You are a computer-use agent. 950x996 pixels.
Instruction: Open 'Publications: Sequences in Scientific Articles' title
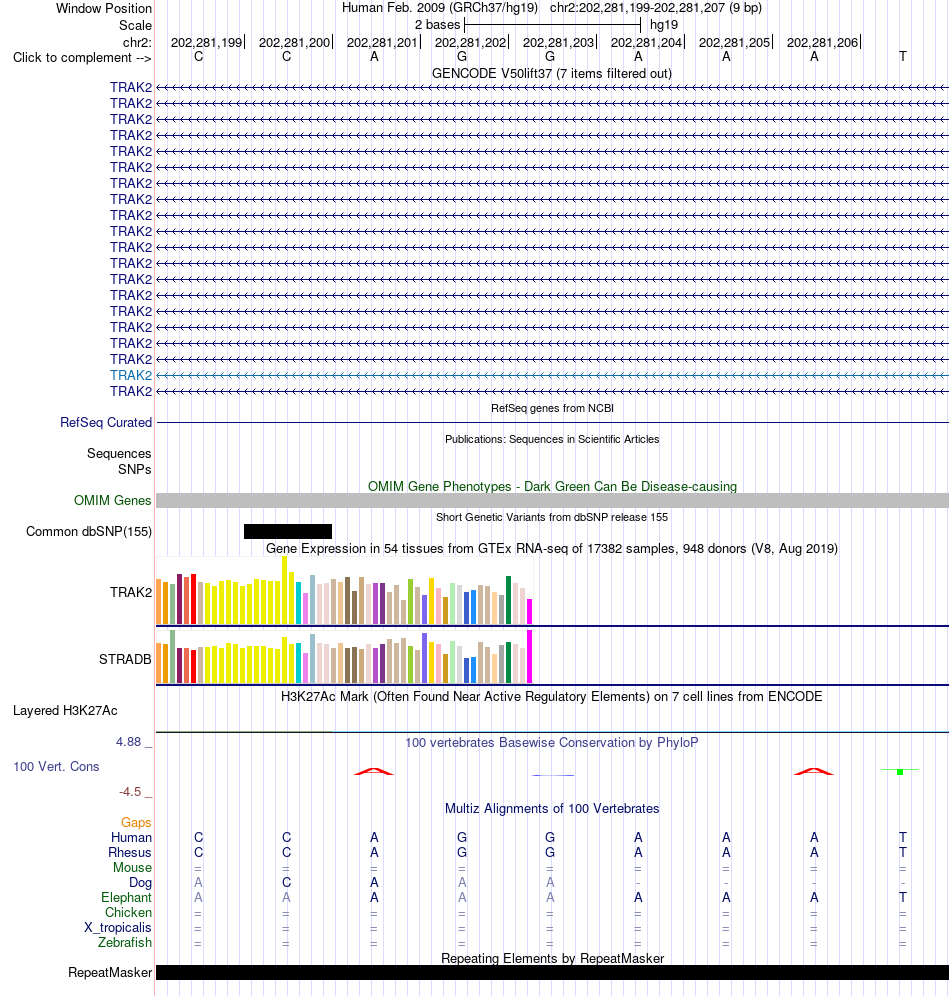552,440
